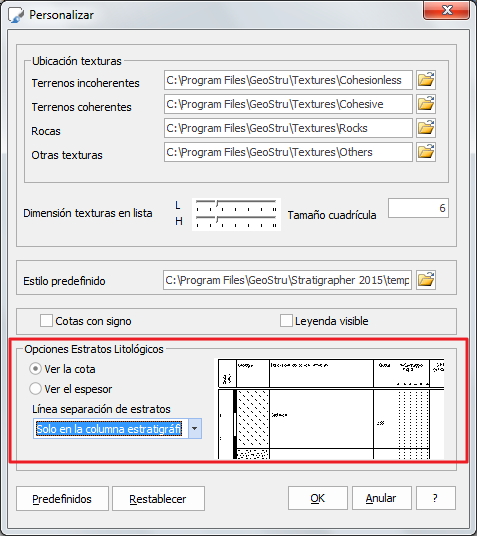The width and height of the screenshot is (477, 536).
Task: Open help with the ? button
Action: (436, 498)
